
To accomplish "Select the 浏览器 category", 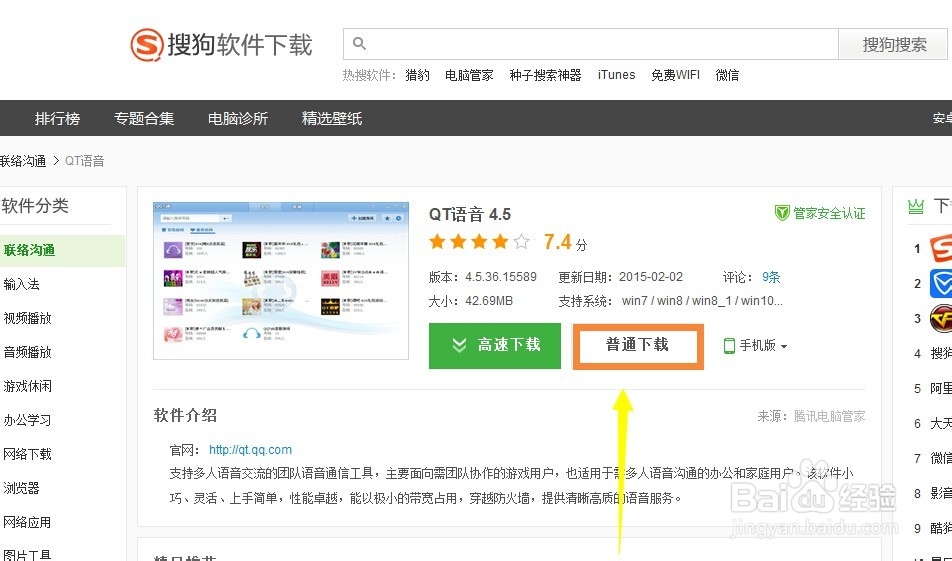I will [x=22, y=488].
